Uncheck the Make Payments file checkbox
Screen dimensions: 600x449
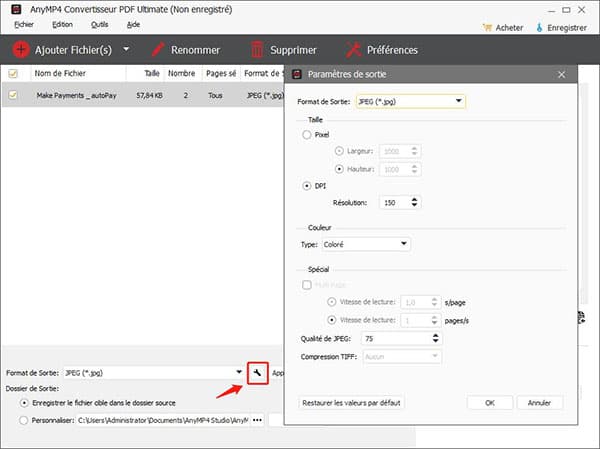[x=13, y=95]
